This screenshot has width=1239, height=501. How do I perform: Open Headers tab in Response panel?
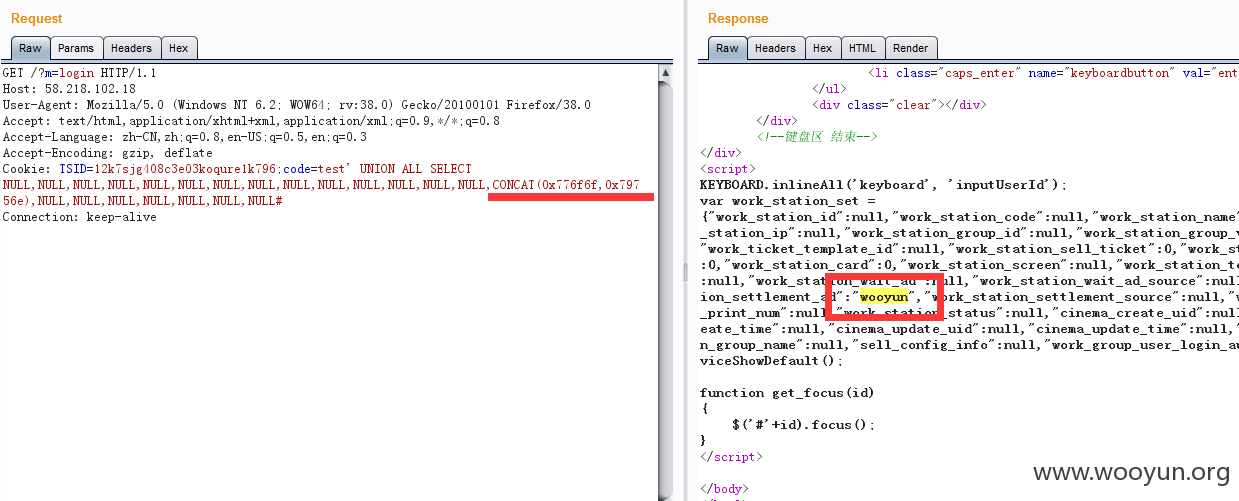coord(775,48)
